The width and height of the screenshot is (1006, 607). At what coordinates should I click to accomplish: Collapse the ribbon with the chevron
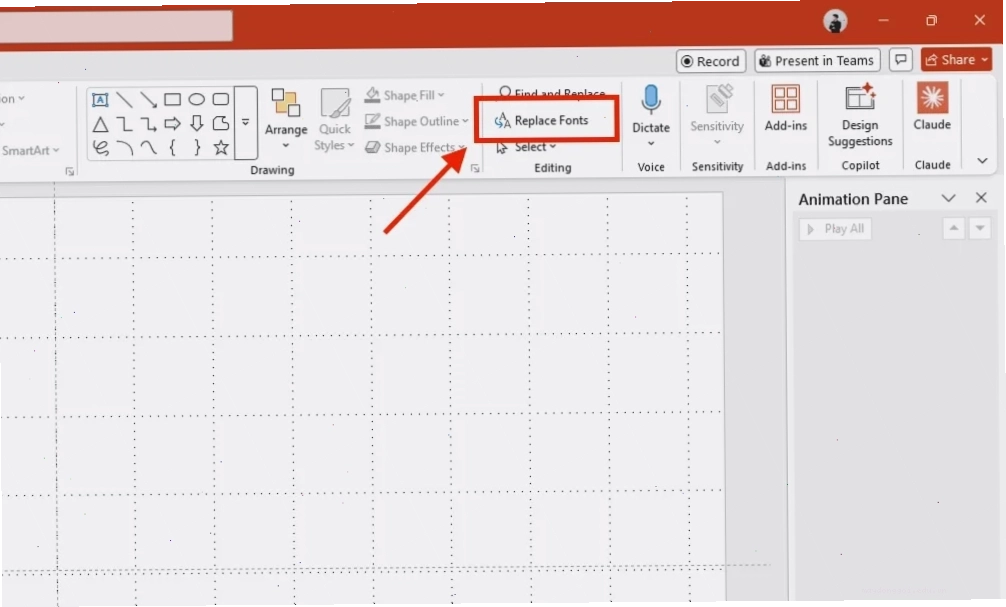pos(982,160)
